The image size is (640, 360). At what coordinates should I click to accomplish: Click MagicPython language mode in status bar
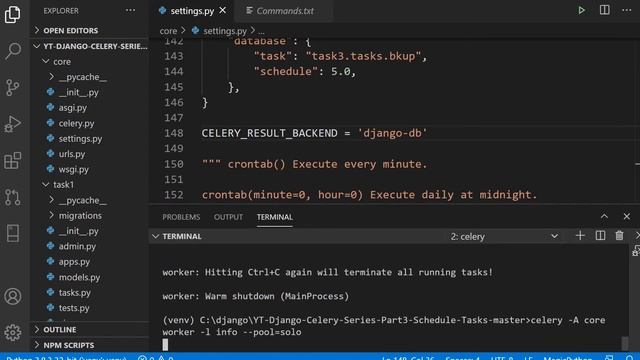pos(567,358)
